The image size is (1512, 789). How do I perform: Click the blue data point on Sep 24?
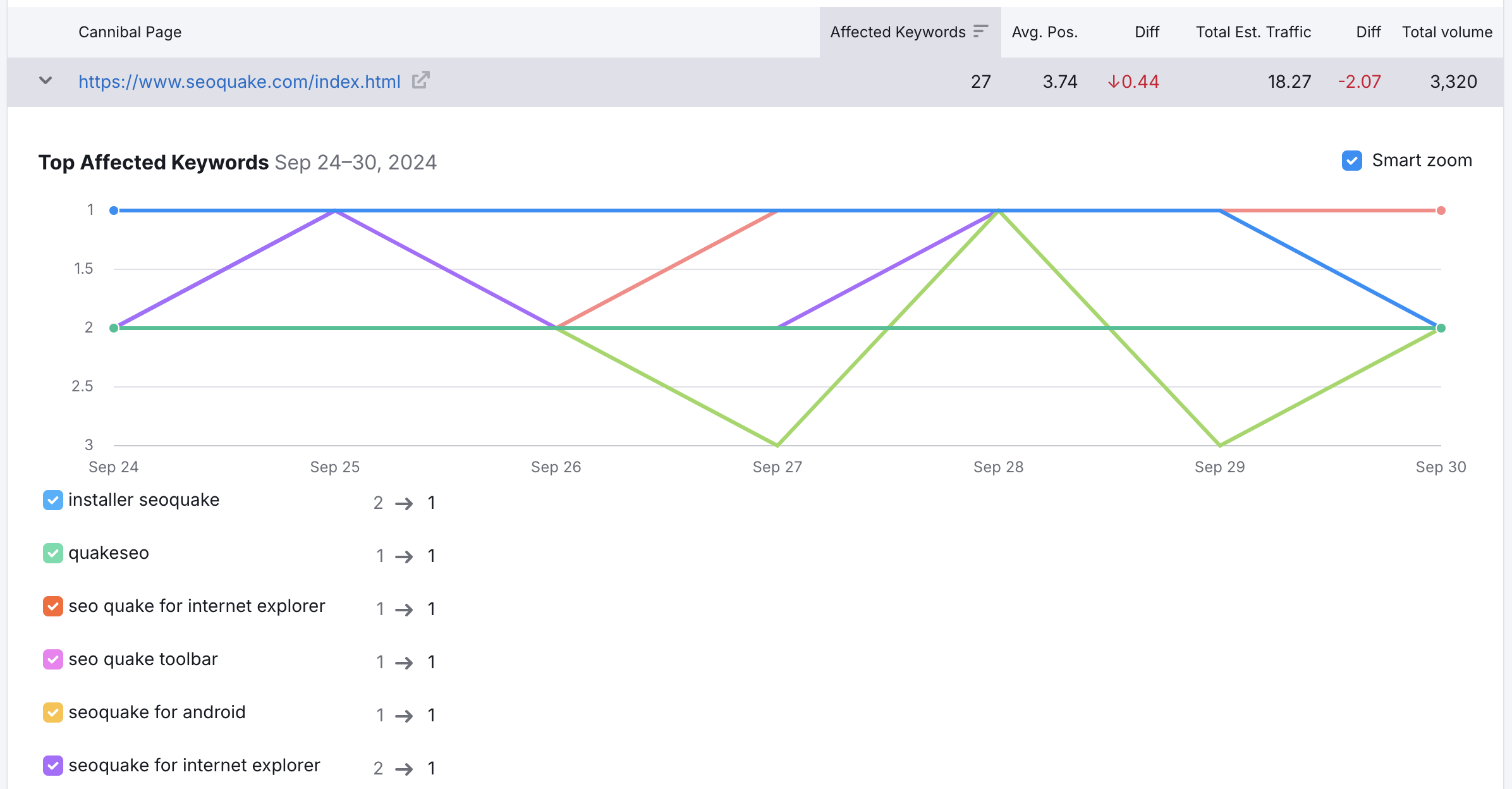click(114, 211)
